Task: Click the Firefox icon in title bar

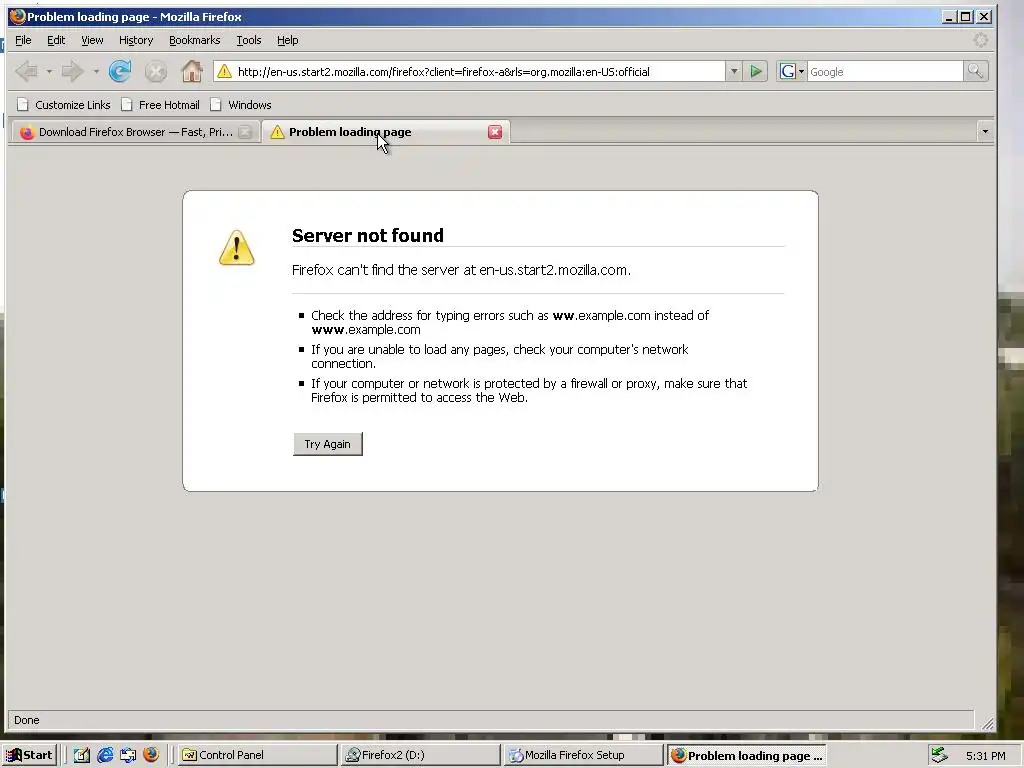Action: point(17,16)
